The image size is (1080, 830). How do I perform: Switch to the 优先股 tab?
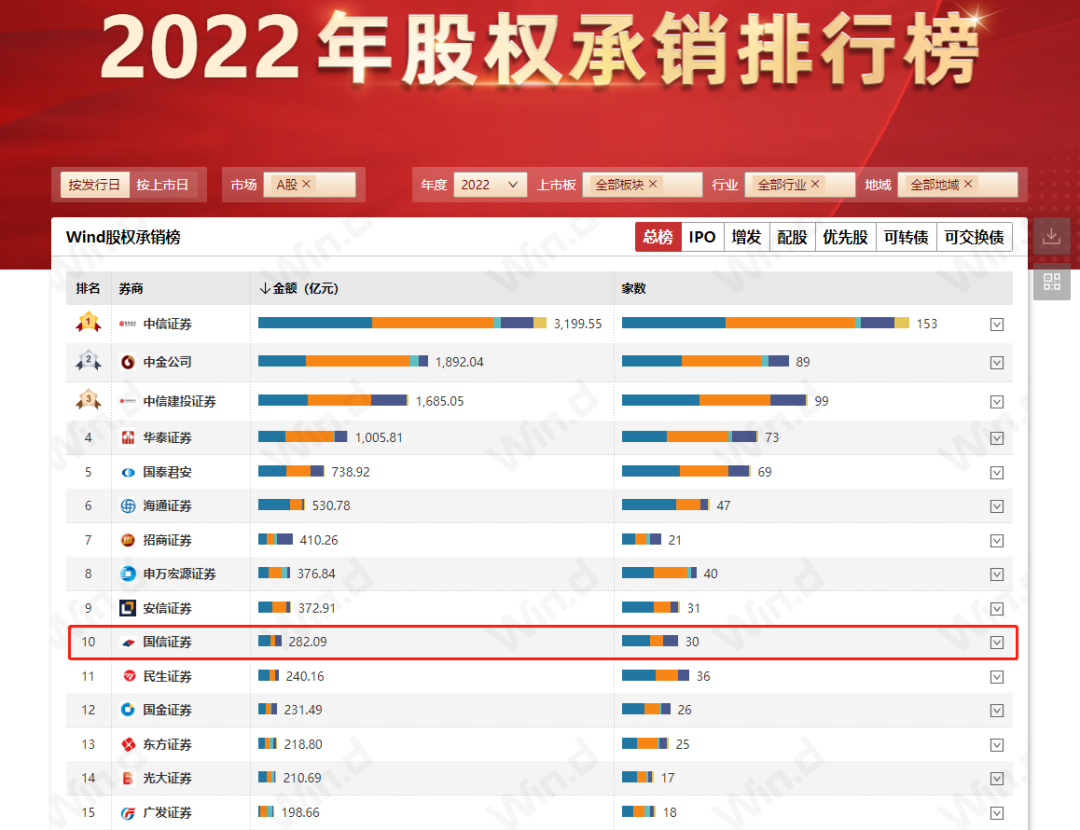click(x=845, y=237)
